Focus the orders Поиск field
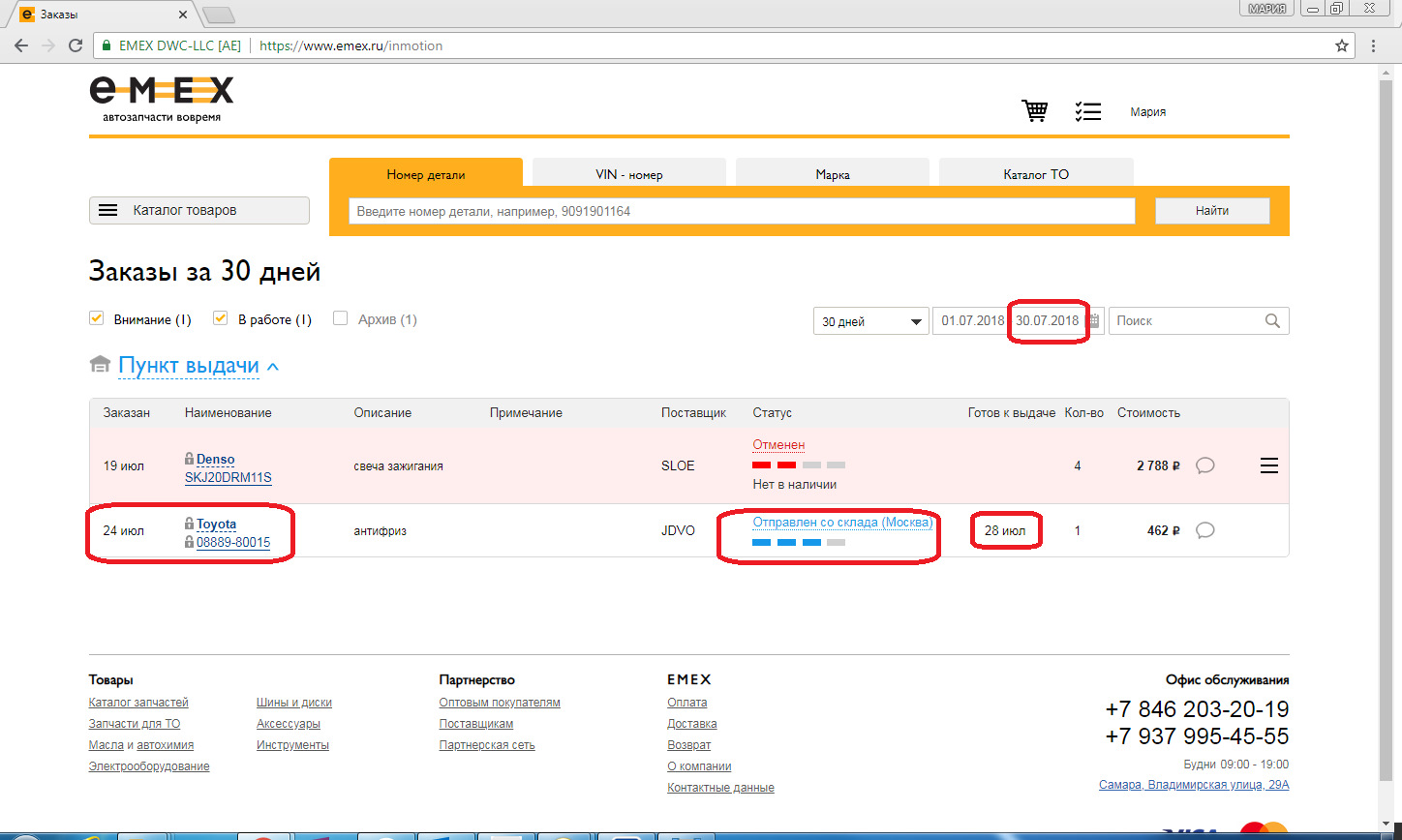 tap(1199, 321)
